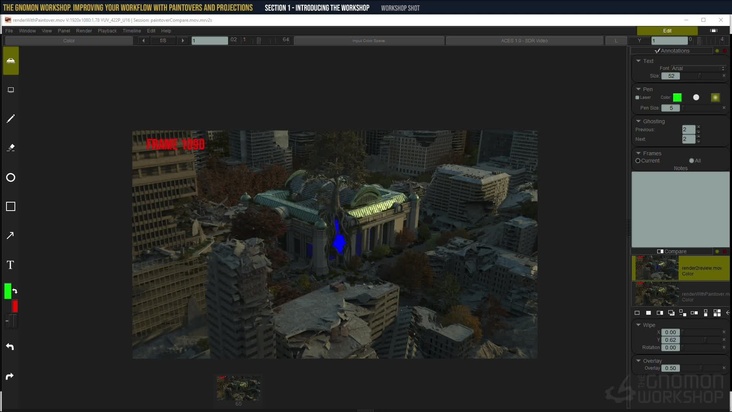Pick the arrow annotation tool
This screenshot has height=412, width=732.
[x=11, y=236]
